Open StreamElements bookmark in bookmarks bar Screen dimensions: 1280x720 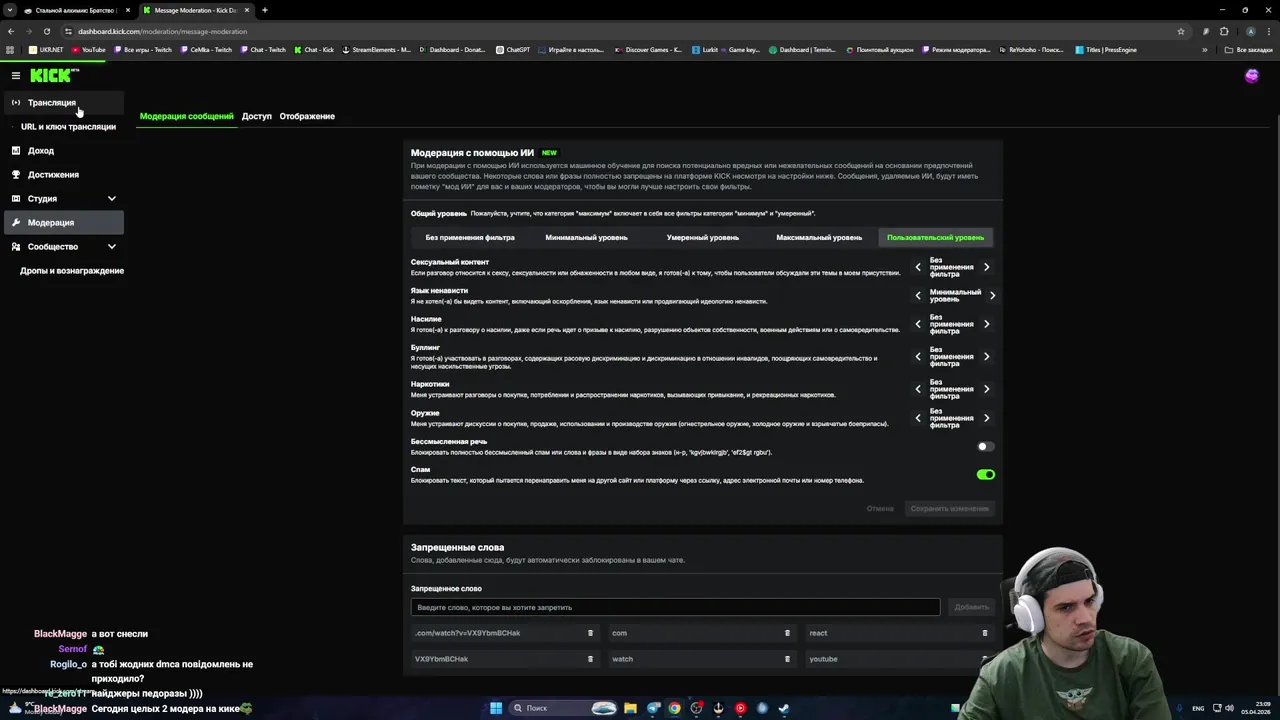(x=376, y=50)
